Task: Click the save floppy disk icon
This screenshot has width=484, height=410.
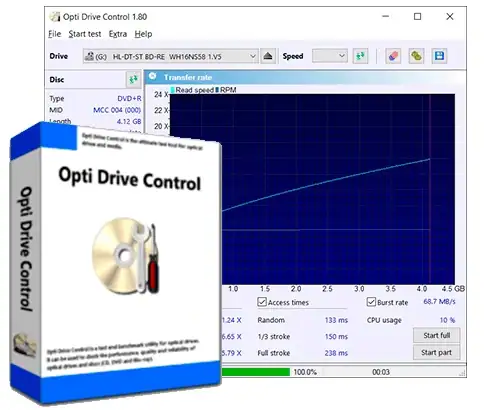Action: click(439, 56)
